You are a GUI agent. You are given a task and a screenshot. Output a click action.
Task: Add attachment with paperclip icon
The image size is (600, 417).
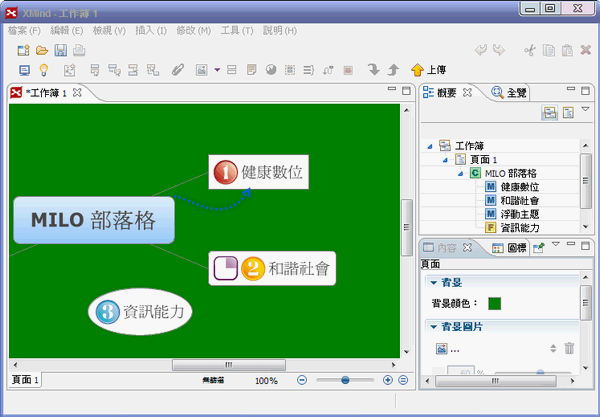(178, 70)
